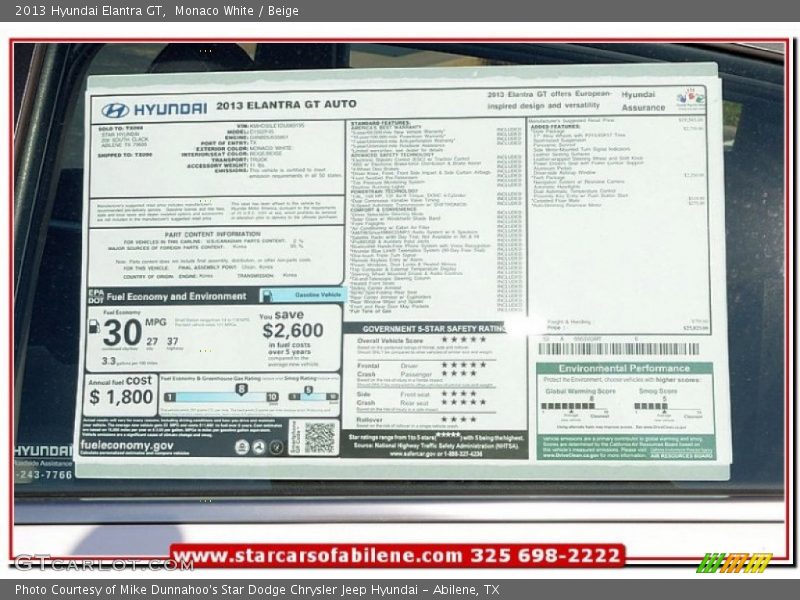
Task: Click the round agency seals beside fueleconomy.gov
Action: pyautogui.click(x=259, y=447)
